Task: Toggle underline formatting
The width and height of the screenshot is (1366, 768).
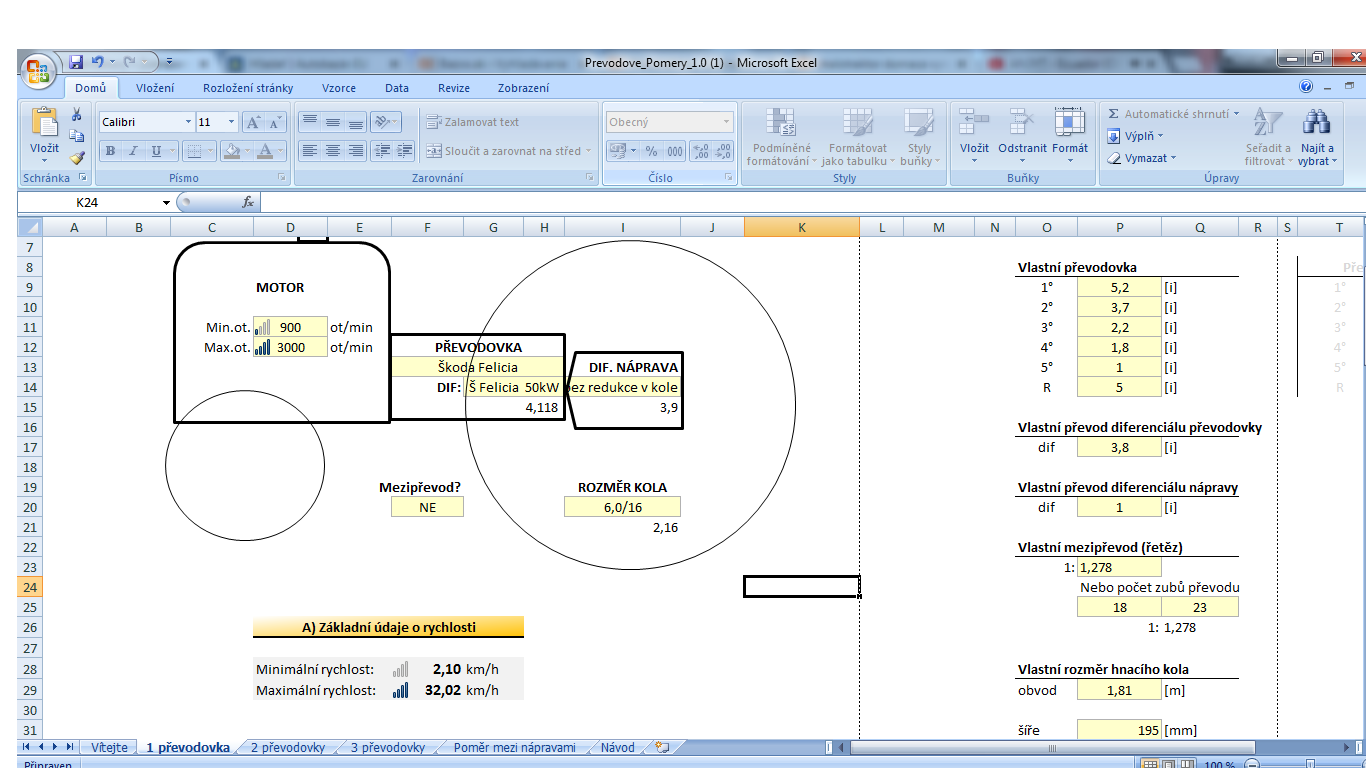Action: point(156,151)
